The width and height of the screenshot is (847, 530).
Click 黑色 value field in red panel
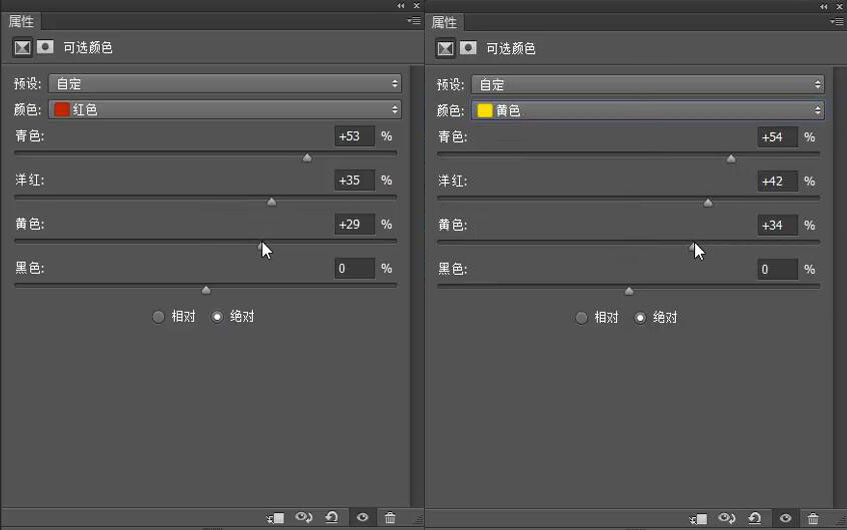coord(354,269)
